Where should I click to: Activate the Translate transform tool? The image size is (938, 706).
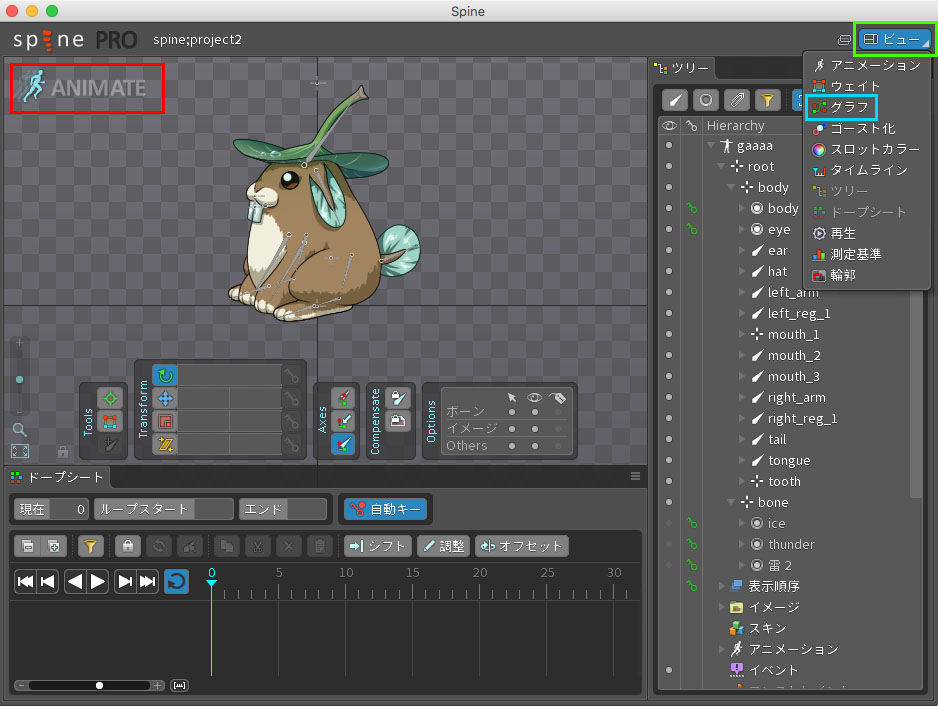click(x=165, y=398)
